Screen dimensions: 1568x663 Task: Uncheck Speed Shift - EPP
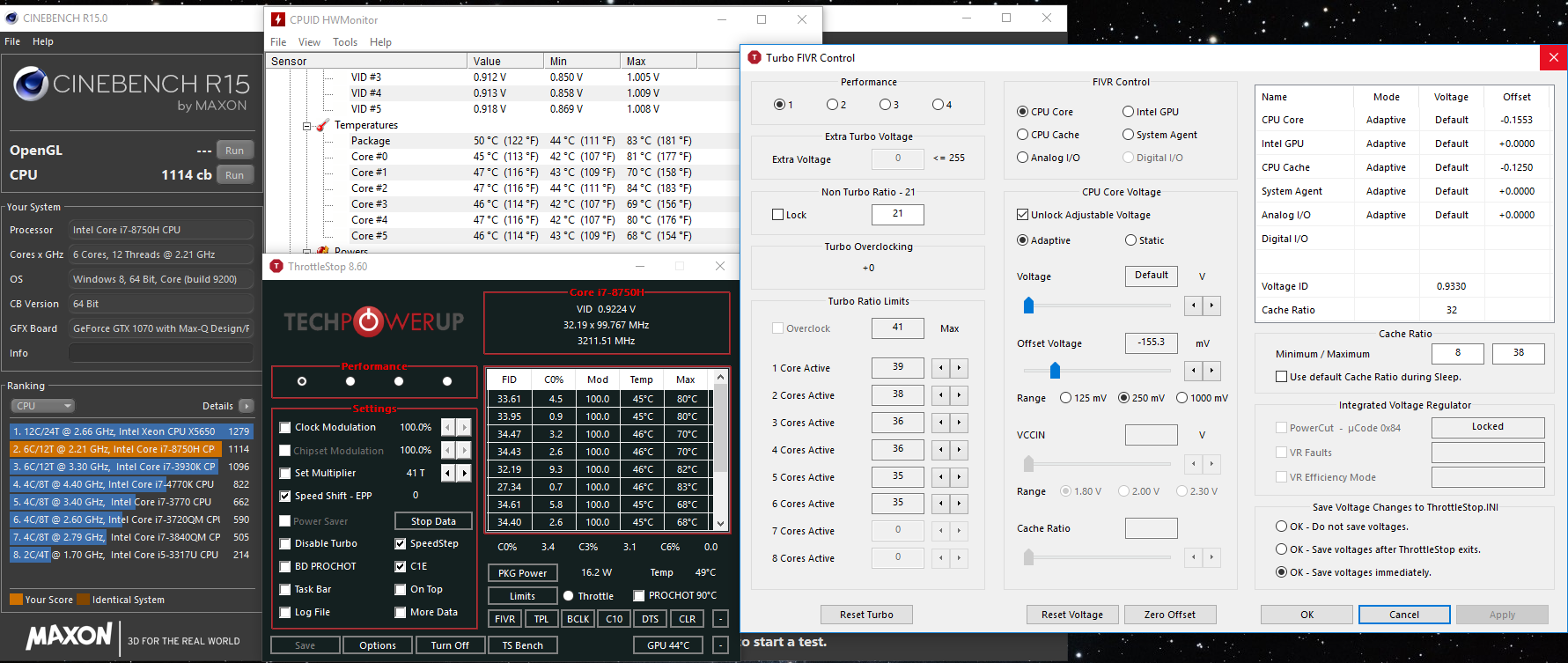285,497
